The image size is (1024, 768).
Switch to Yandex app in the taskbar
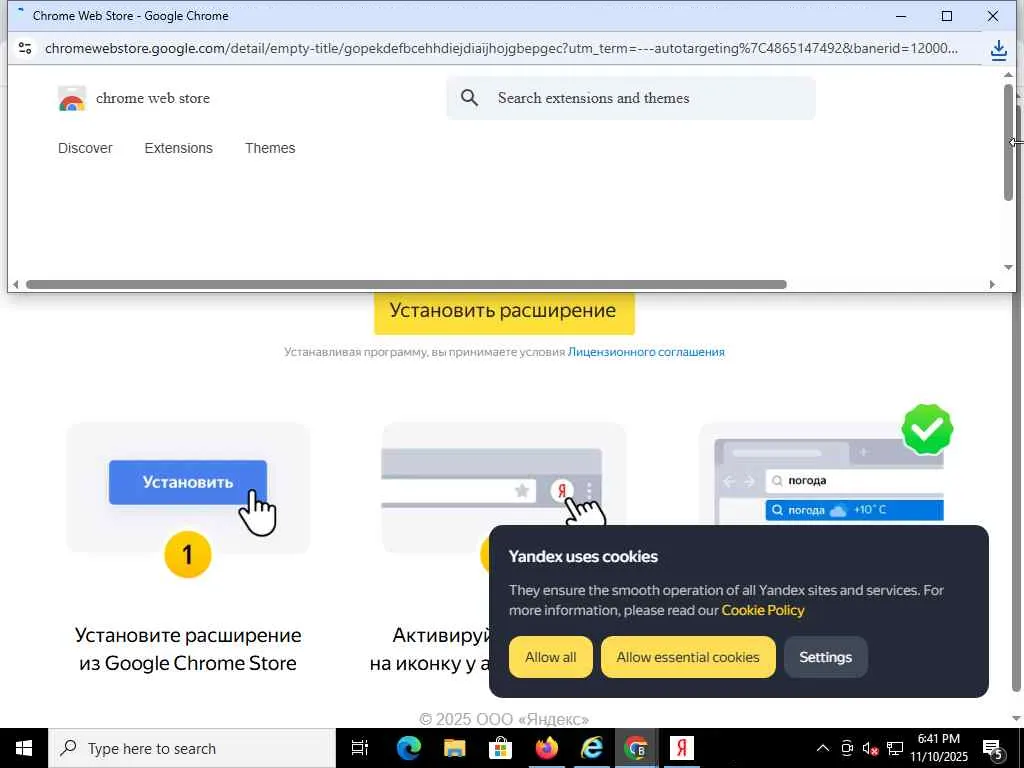pos(682,748)
